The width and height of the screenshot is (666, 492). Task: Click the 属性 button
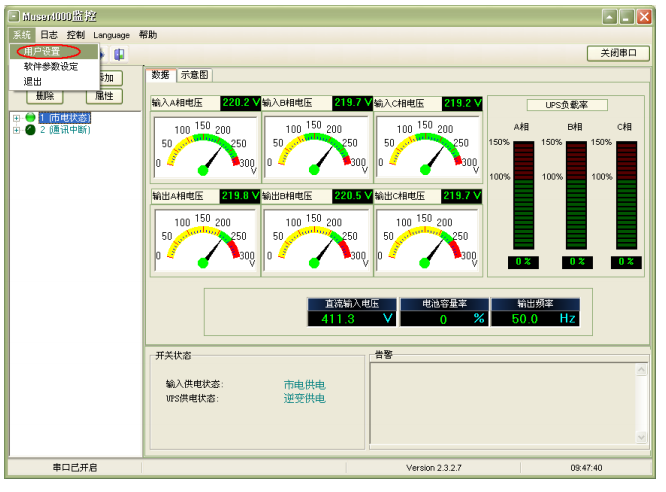[x=104, y=96]
